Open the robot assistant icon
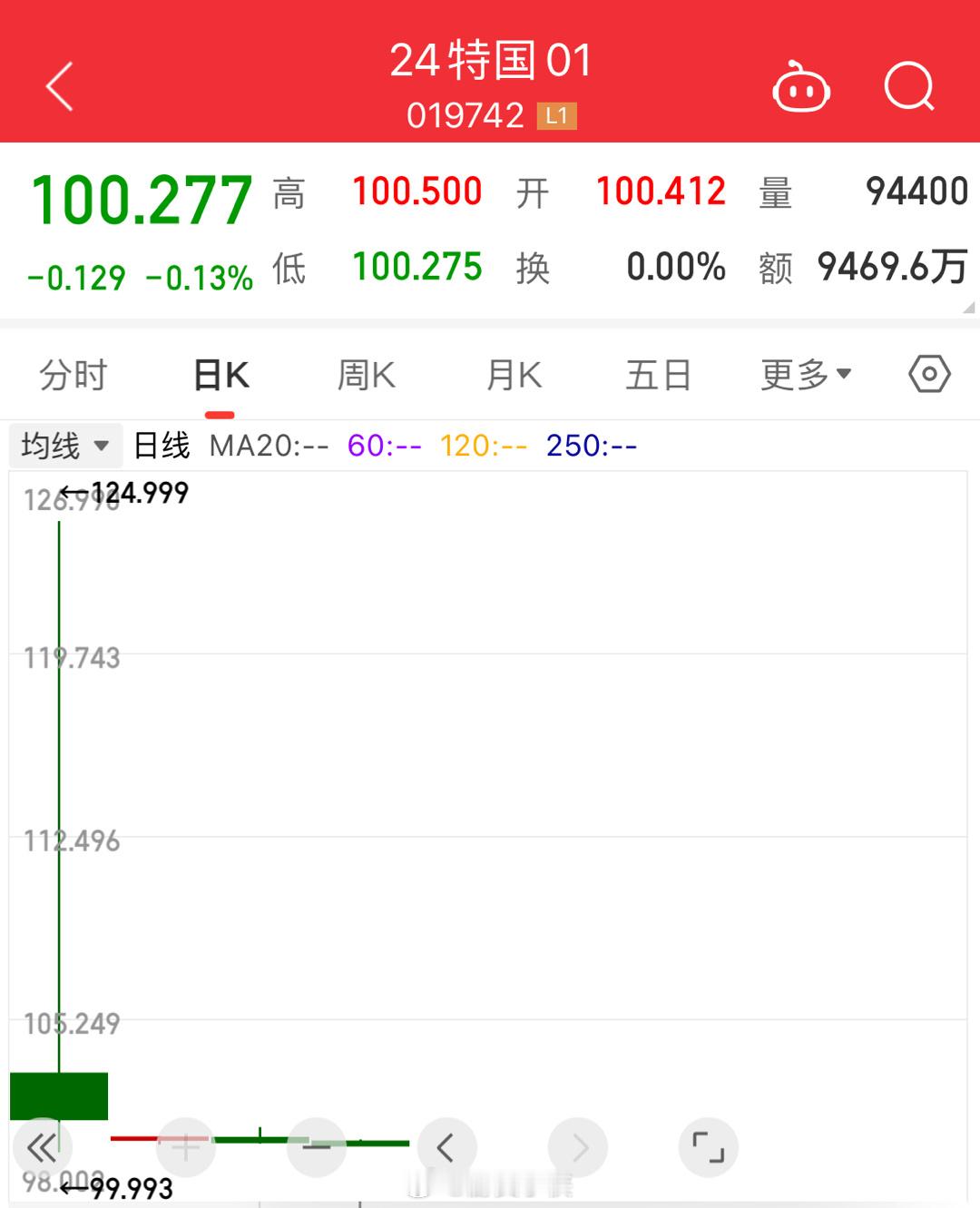This screenshot has width=980, height=1208. 800,87
